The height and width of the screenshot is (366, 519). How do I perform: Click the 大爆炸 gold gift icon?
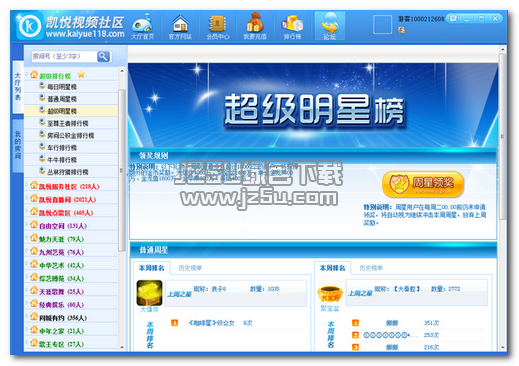149,292
